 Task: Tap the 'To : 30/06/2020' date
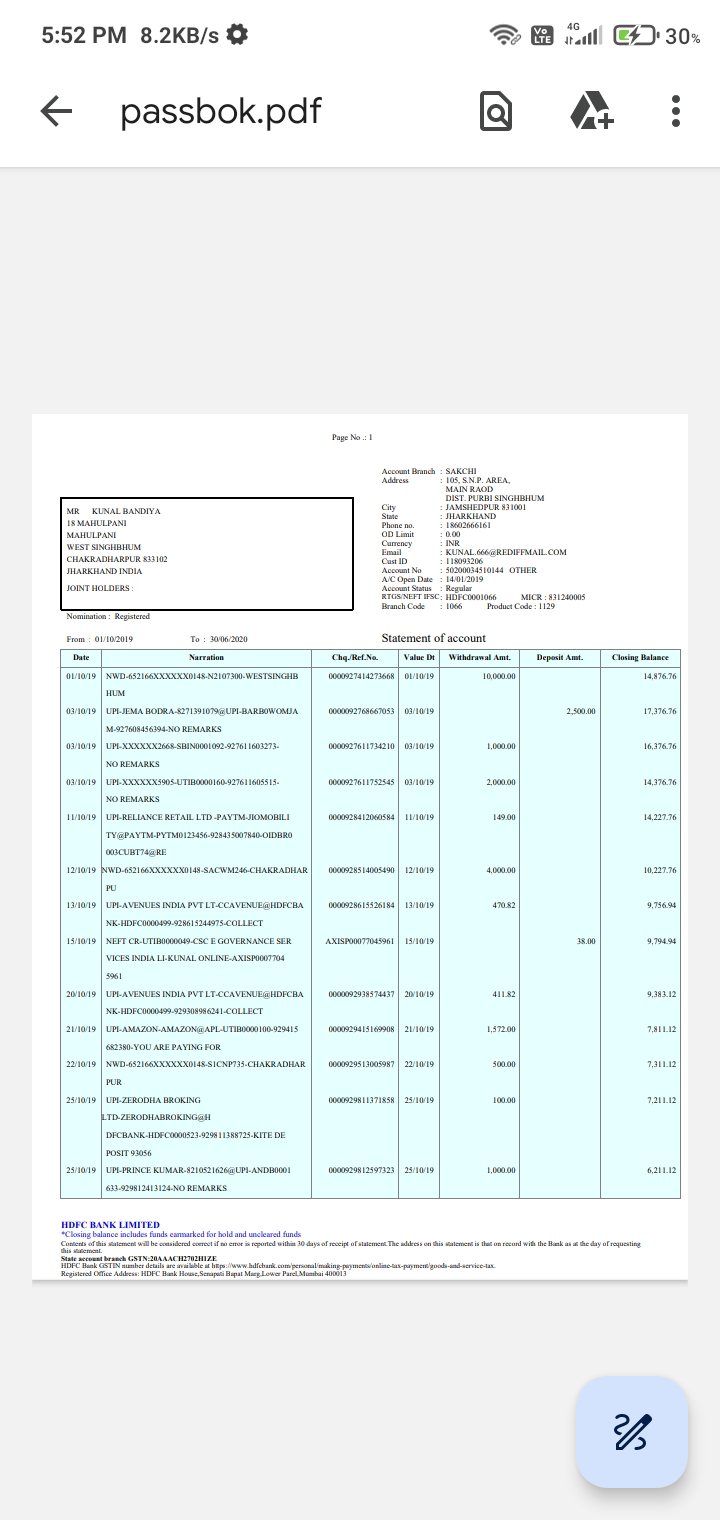(218, 639)
